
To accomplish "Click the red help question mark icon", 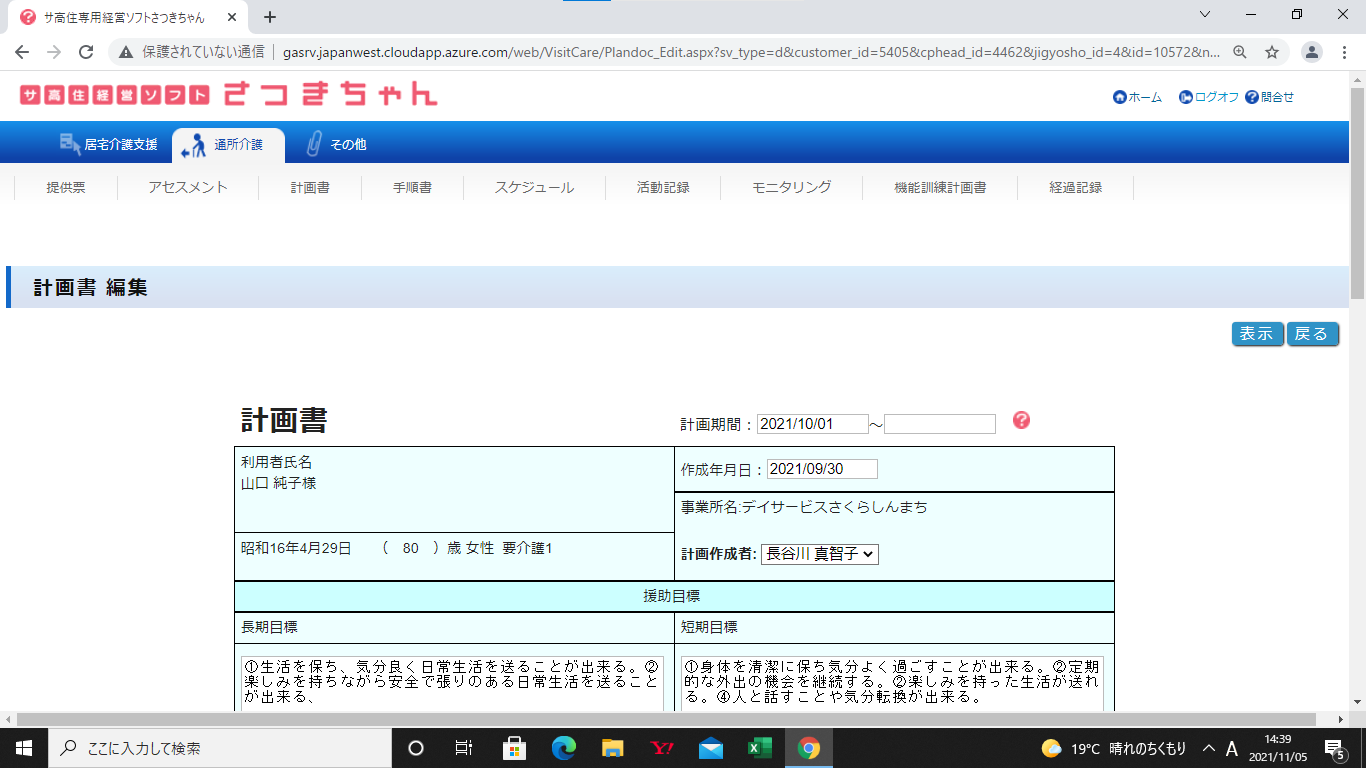I will (x=1021, y=420).
